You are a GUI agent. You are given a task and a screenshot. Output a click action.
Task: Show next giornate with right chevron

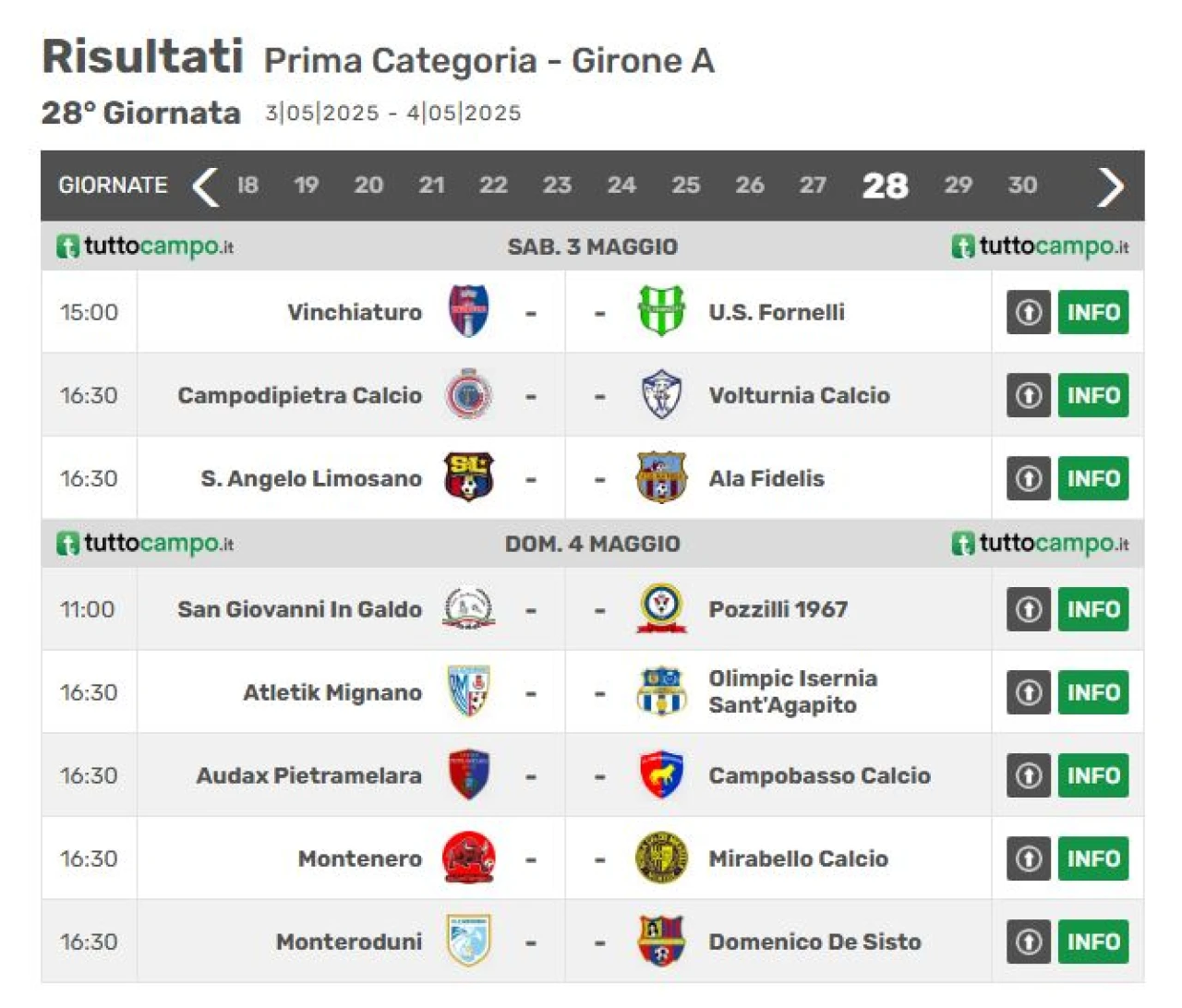click(x=1111, y=186)
